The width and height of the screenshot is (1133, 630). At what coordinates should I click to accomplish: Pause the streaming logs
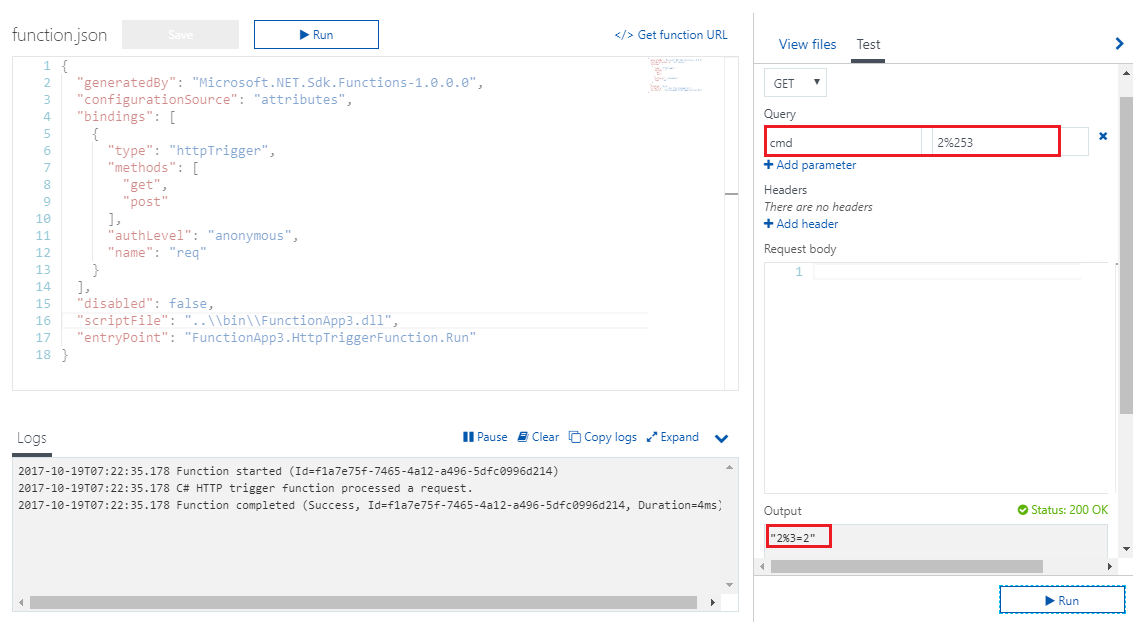point(485,437)
